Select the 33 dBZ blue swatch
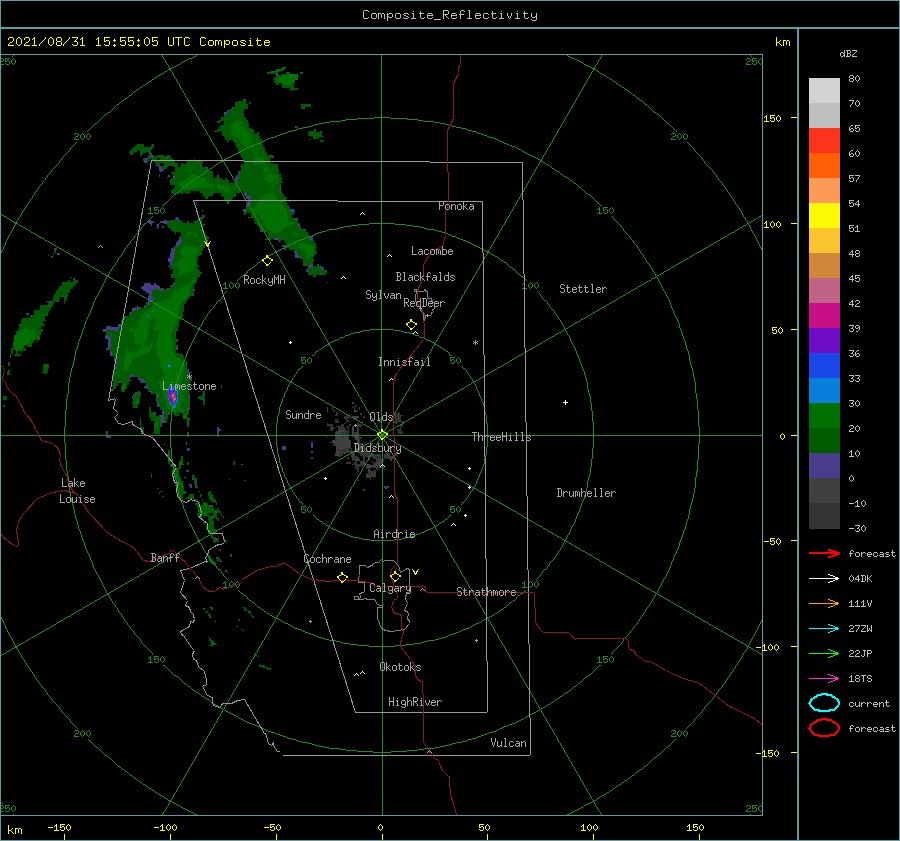The image size is (900, 841). click(x=824, y=390)
